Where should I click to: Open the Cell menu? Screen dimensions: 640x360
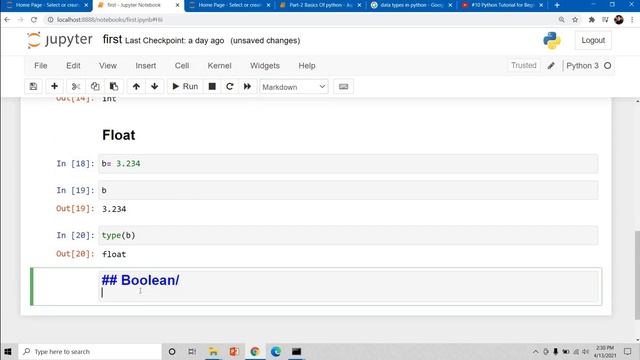pos(182,66)
